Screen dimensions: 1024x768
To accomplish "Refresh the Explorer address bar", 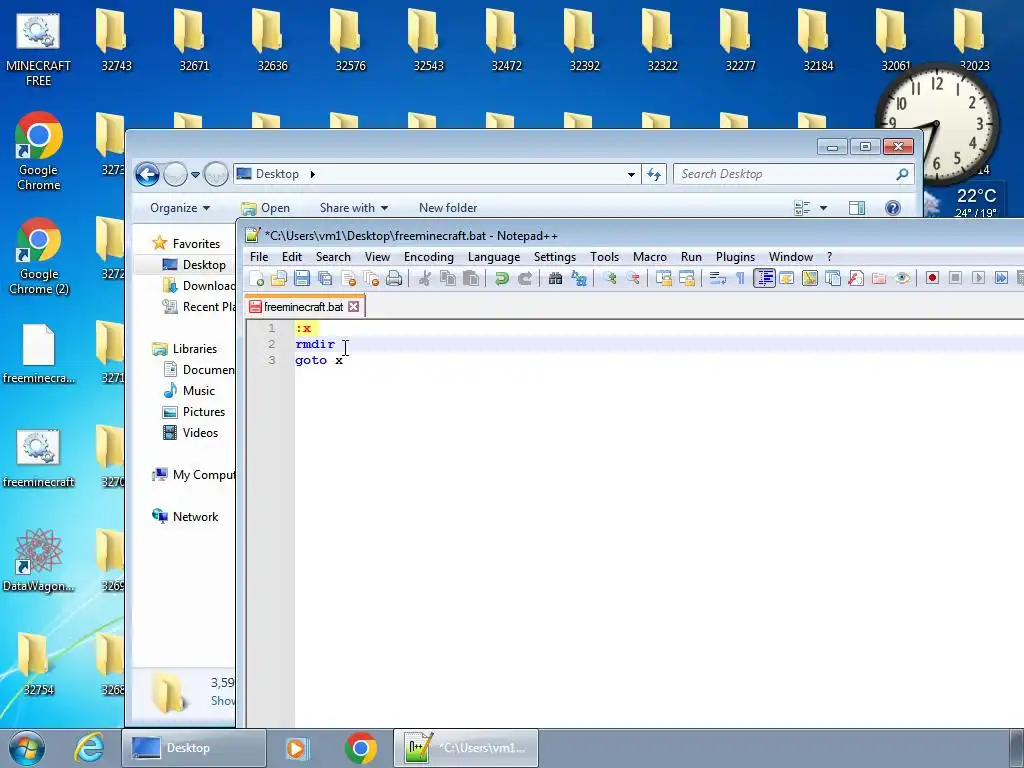I will pyautogui.click(x=654, y=174).
